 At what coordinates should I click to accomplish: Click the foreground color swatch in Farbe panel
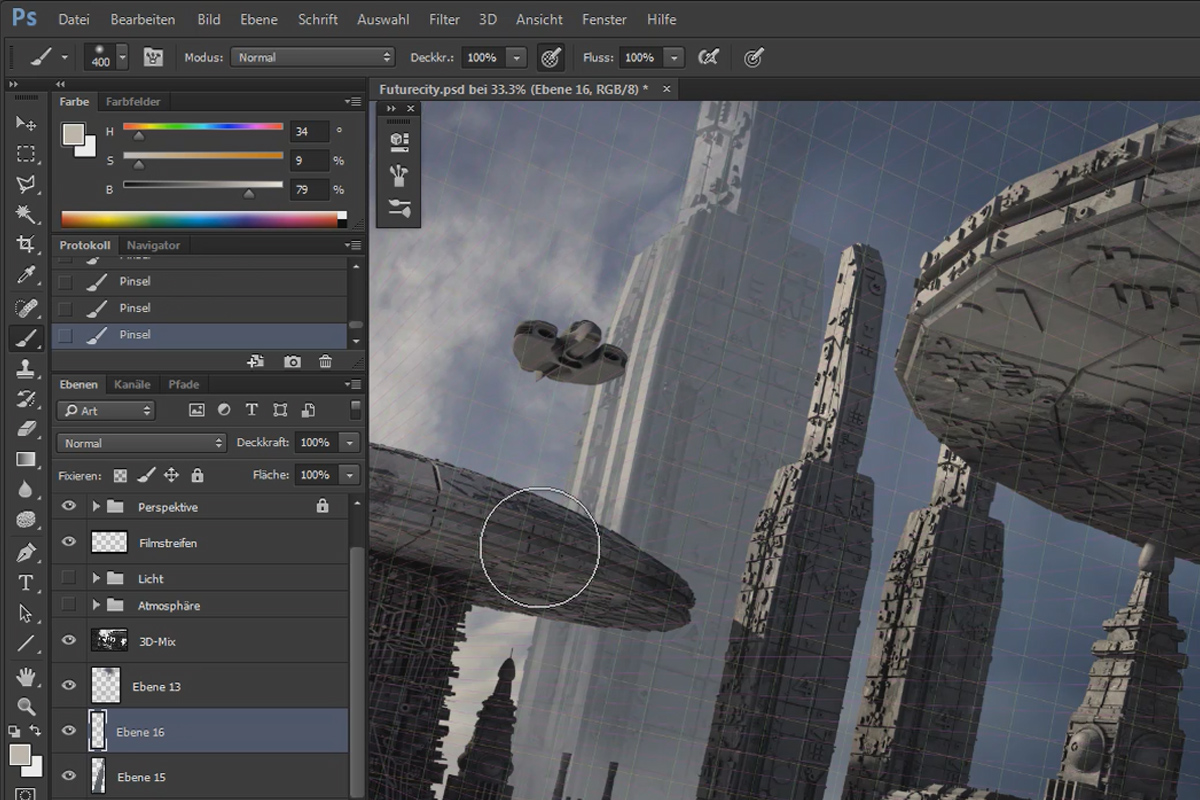pyautogui.click(x=74, y=134)
